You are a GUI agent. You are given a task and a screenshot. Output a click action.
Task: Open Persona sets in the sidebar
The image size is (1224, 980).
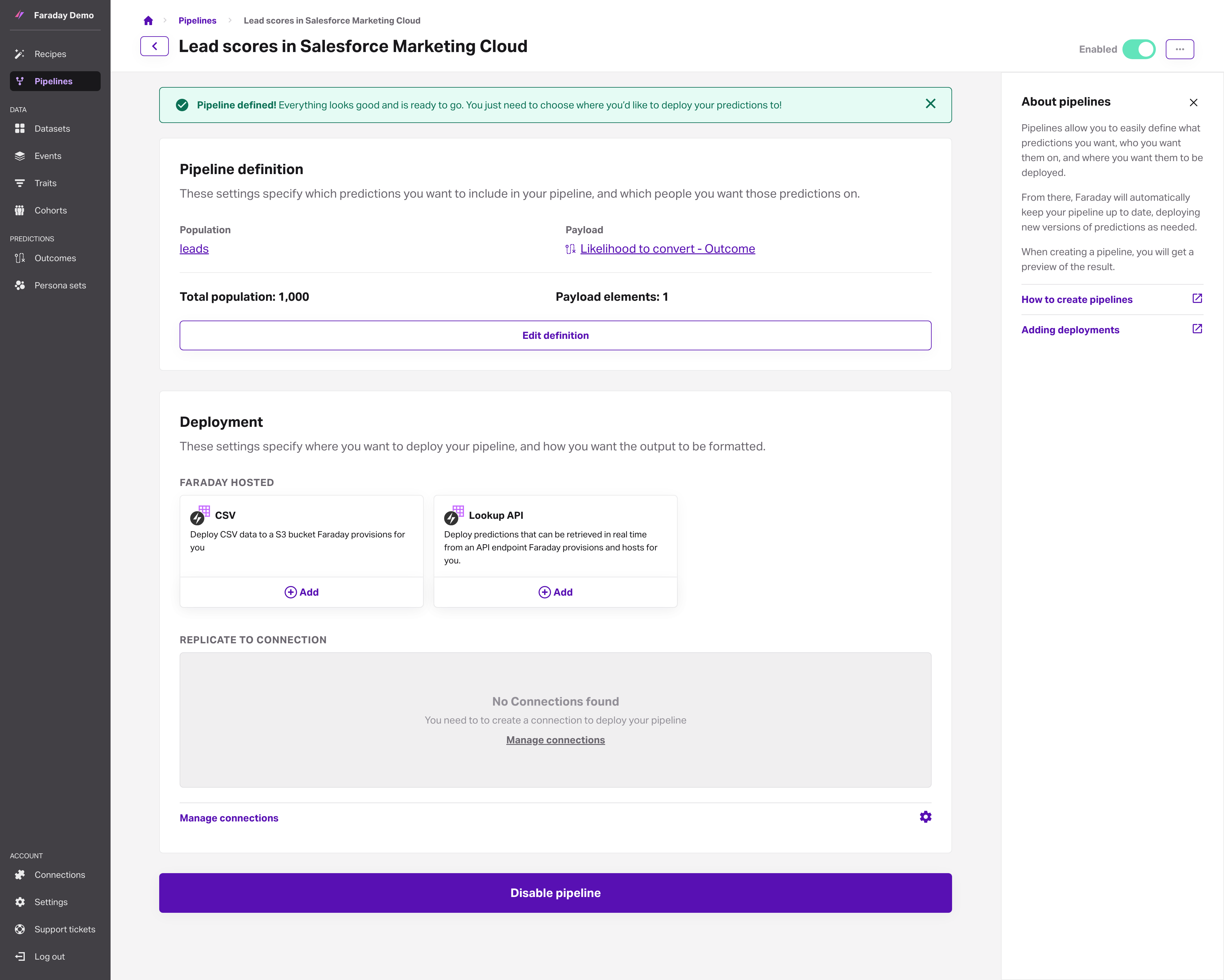coord(55,285)
